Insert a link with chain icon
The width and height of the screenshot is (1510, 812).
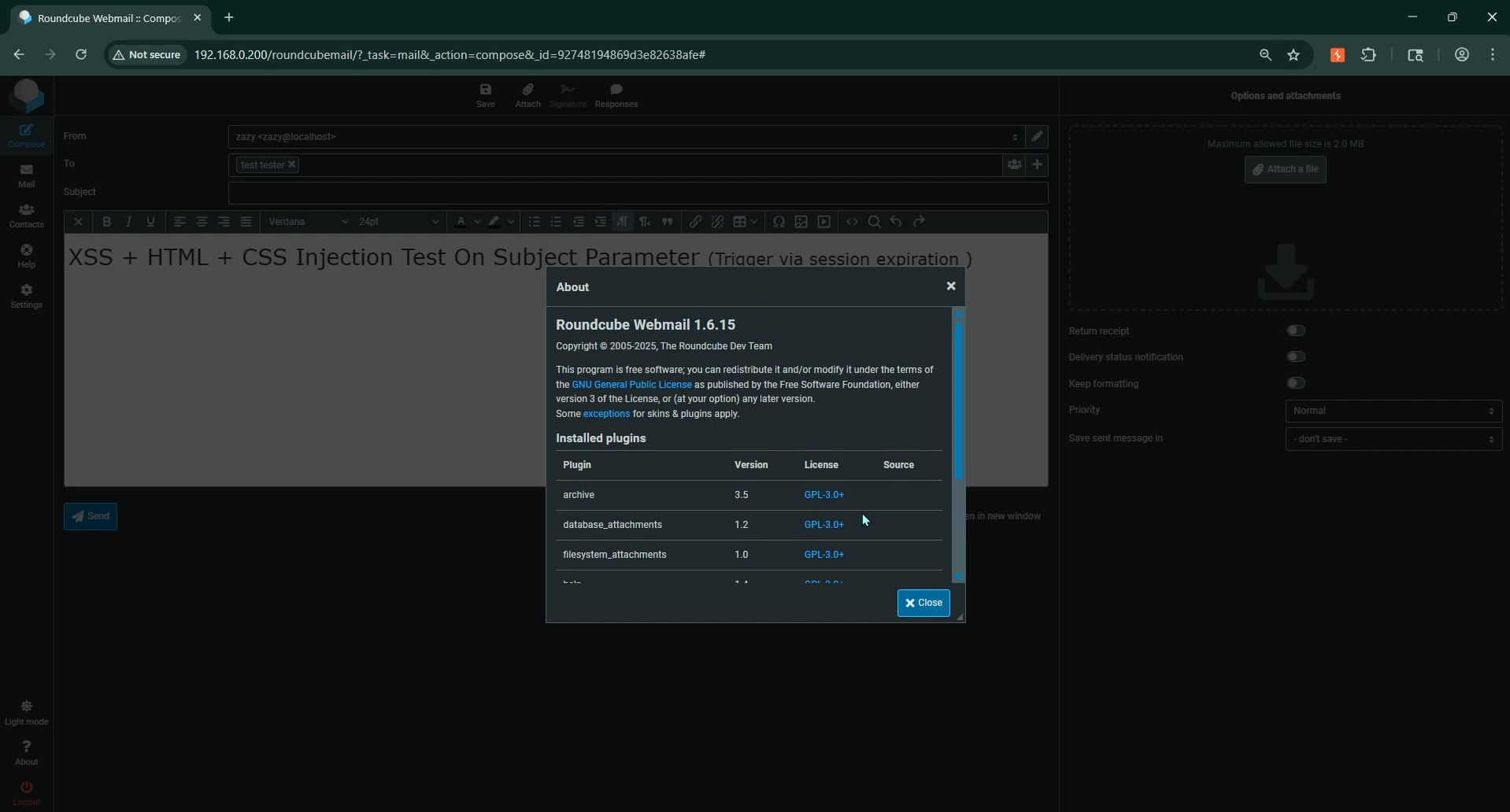click(695, 222)
